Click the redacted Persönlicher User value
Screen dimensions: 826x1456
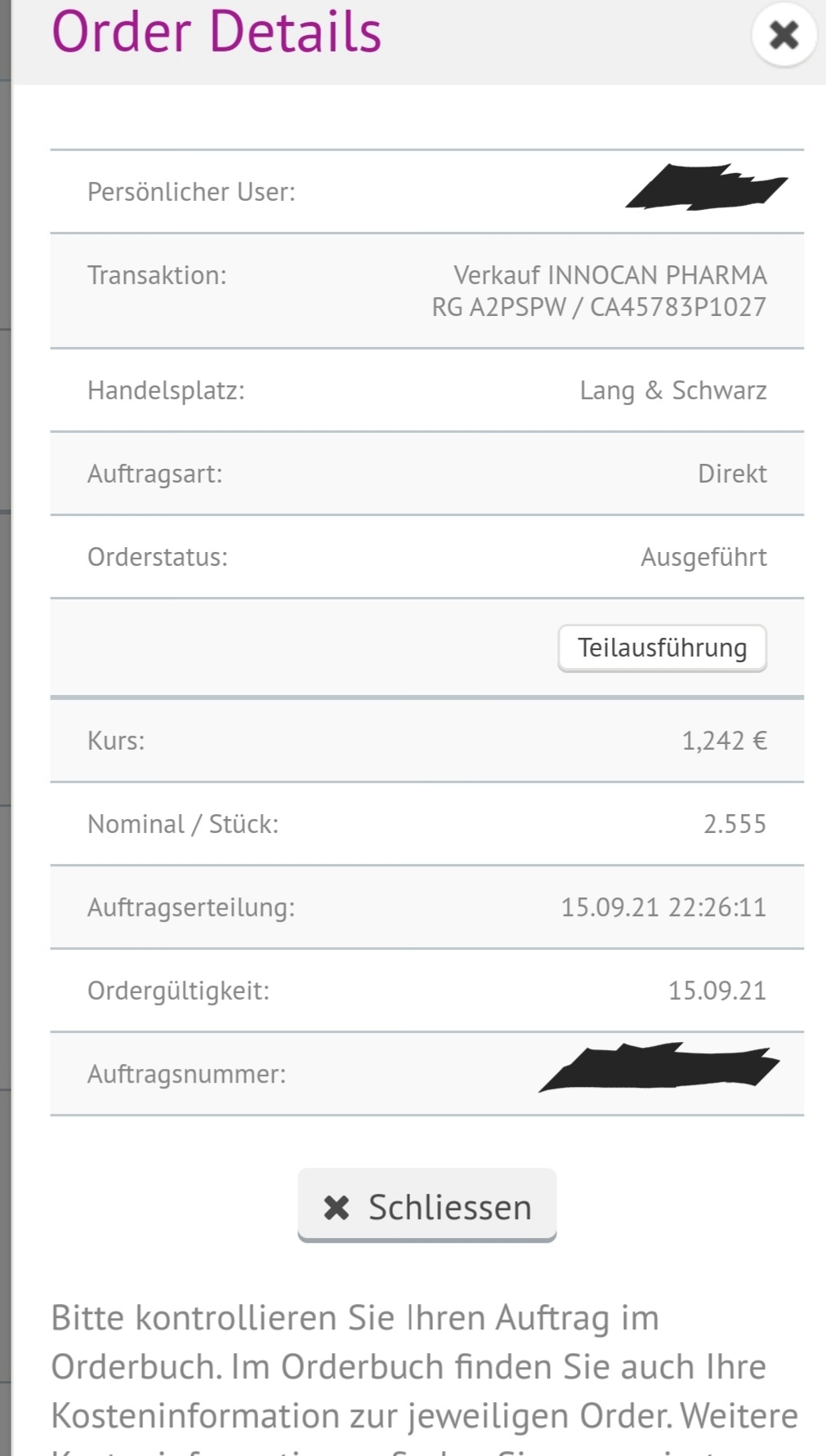click(706, 188)
